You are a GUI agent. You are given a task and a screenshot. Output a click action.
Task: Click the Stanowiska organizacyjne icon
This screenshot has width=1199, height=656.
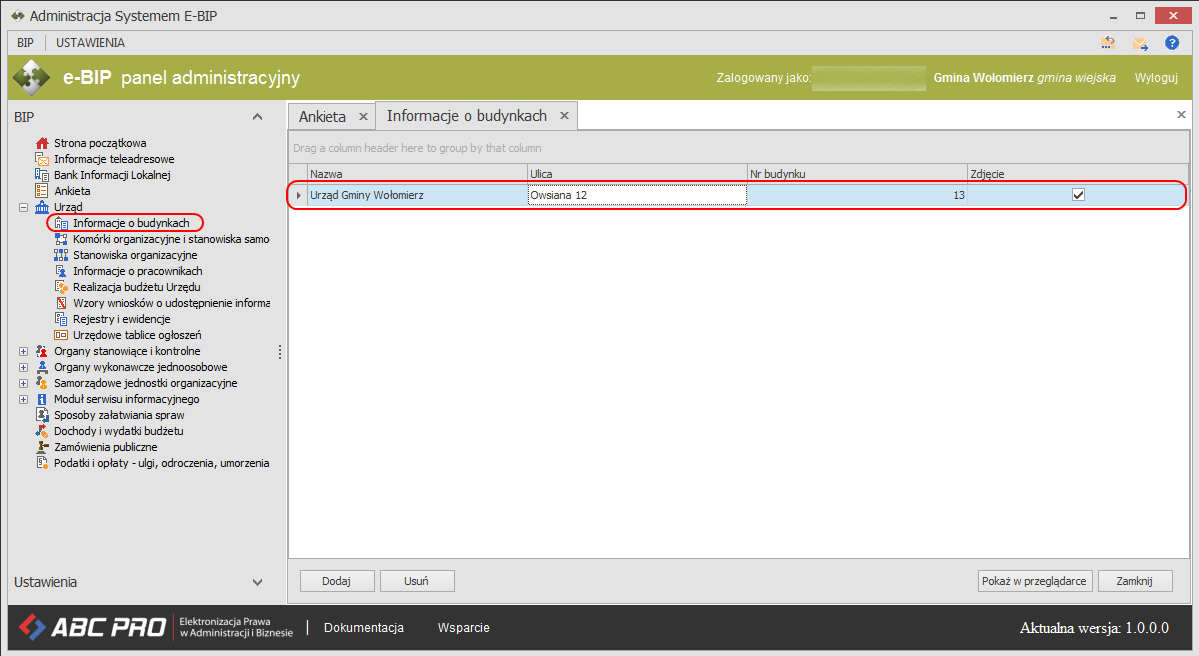click(x=61, y=255)
